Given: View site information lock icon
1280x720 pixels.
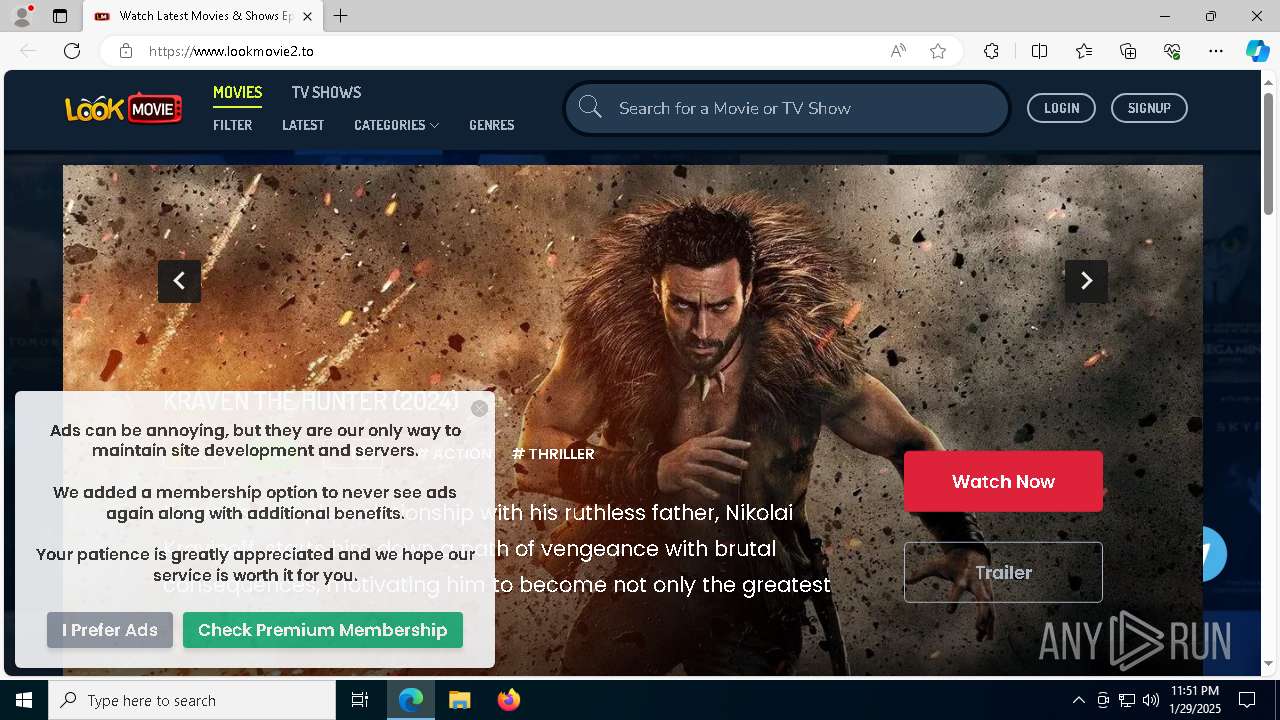Looking at the screenshot, I should [126, 51].
